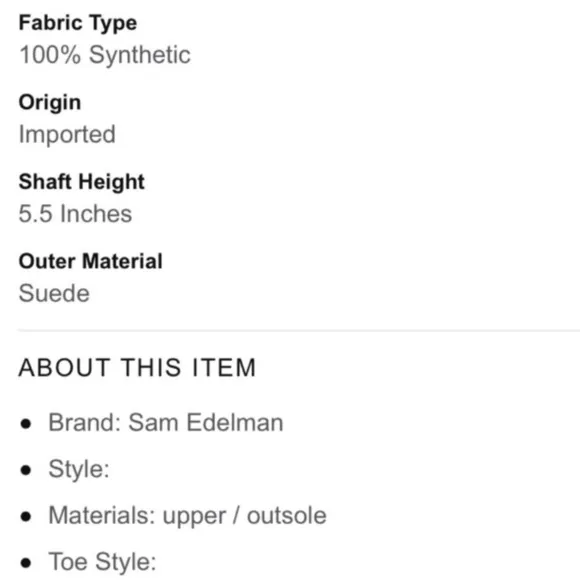Click the Style: bullet item text

pyautogui.click(x=79, y=469)
